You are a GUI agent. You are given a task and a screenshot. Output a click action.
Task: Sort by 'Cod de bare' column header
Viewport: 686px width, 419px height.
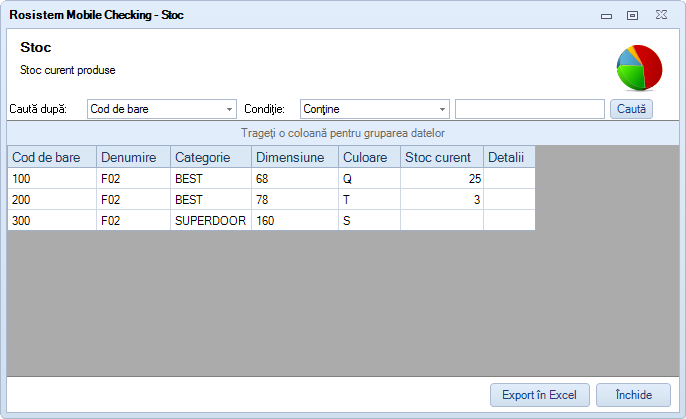pos(52,157)
